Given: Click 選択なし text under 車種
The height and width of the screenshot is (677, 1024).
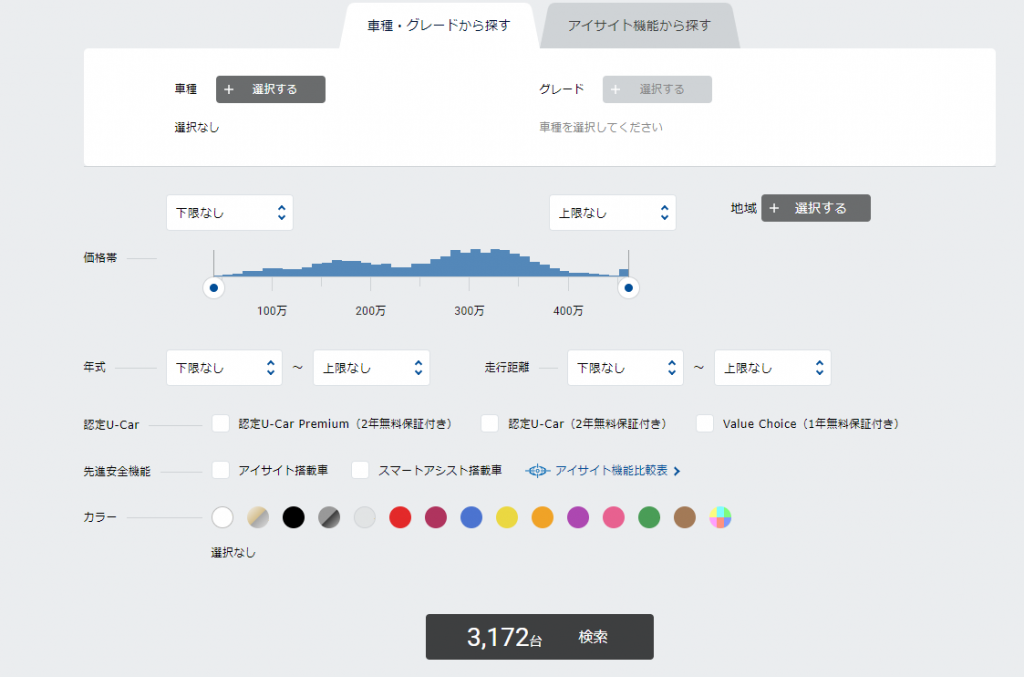Looking at the screenshot, I should pos(197,127).
